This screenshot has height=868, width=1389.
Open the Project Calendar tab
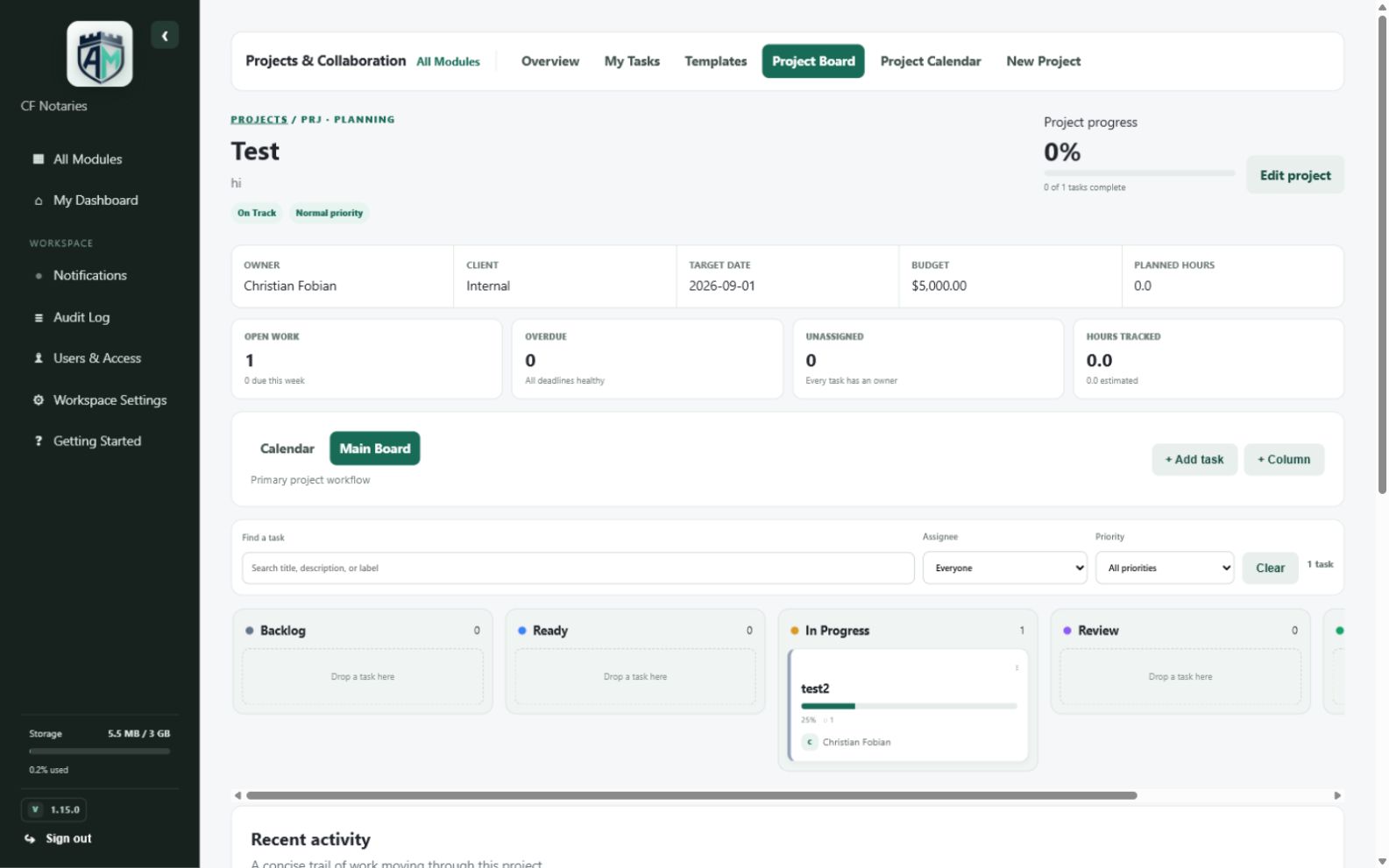pos(931,61)
